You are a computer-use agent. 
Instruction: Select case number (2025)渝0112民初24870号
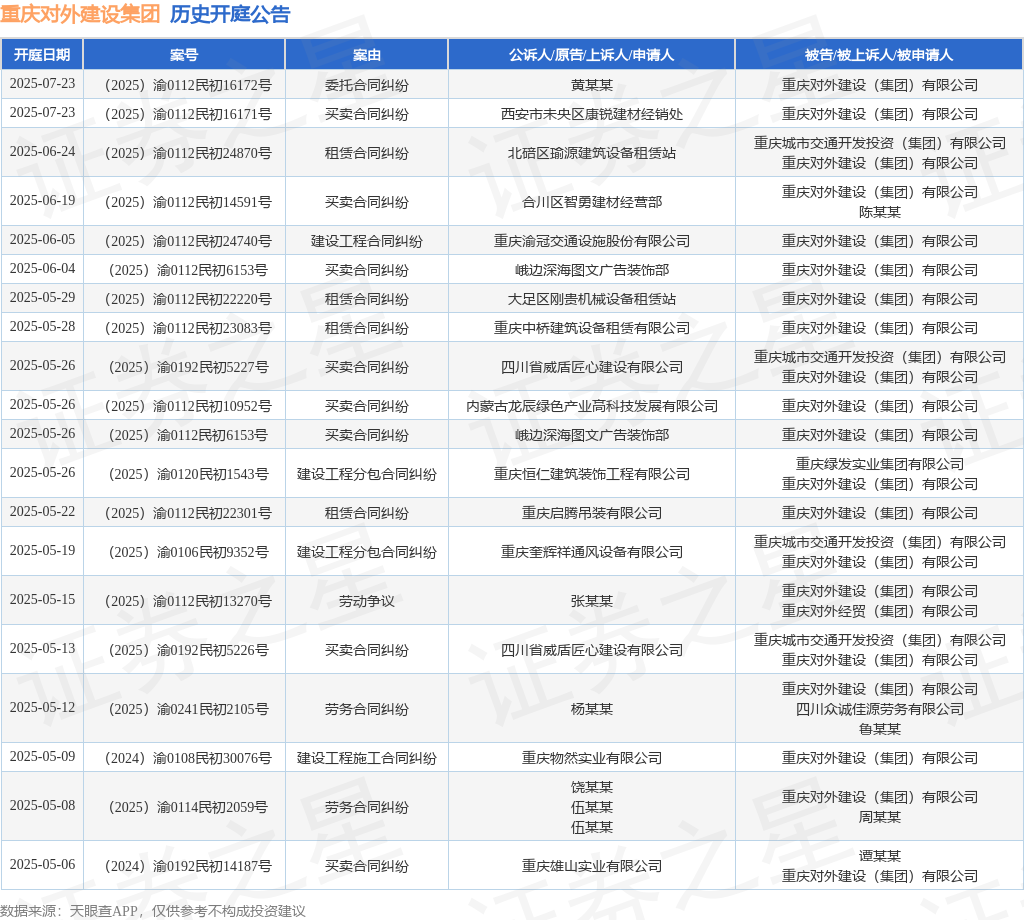(x=188, y=153)
